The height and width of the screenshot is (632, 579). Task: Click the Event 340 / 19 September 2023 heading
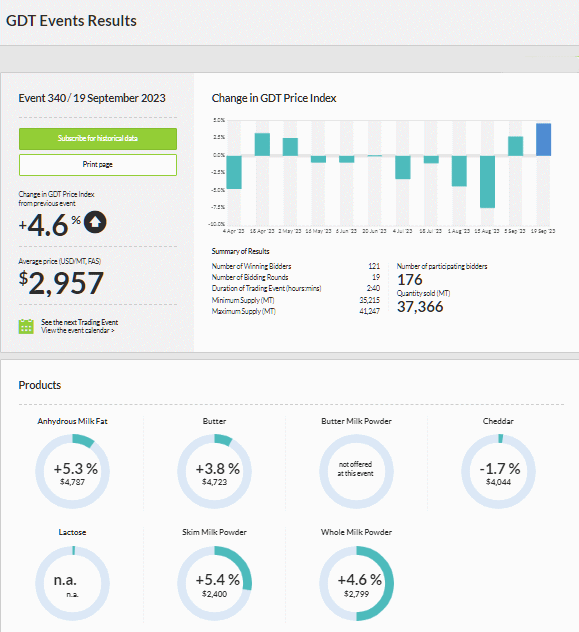pos(92,98)
